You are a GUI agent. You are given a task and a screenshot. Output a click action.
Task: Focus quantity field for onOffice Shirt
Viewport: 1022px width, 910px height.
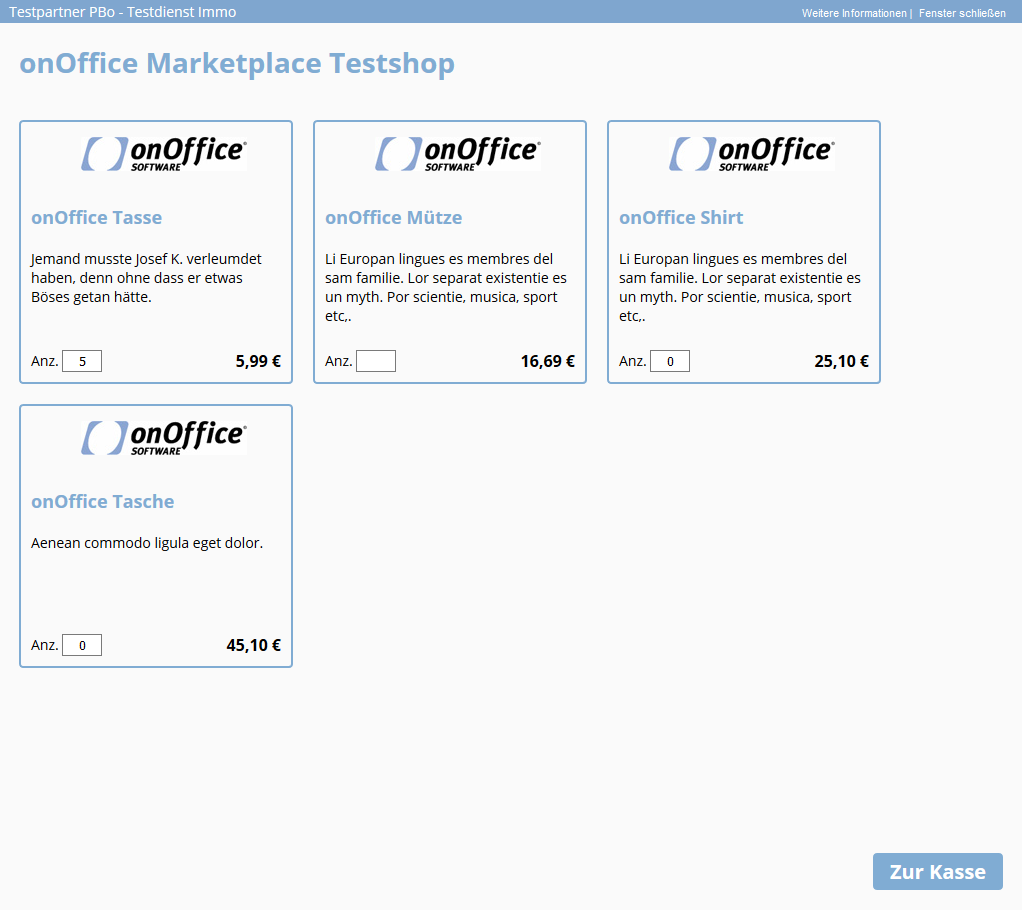(x=670, y=361)
